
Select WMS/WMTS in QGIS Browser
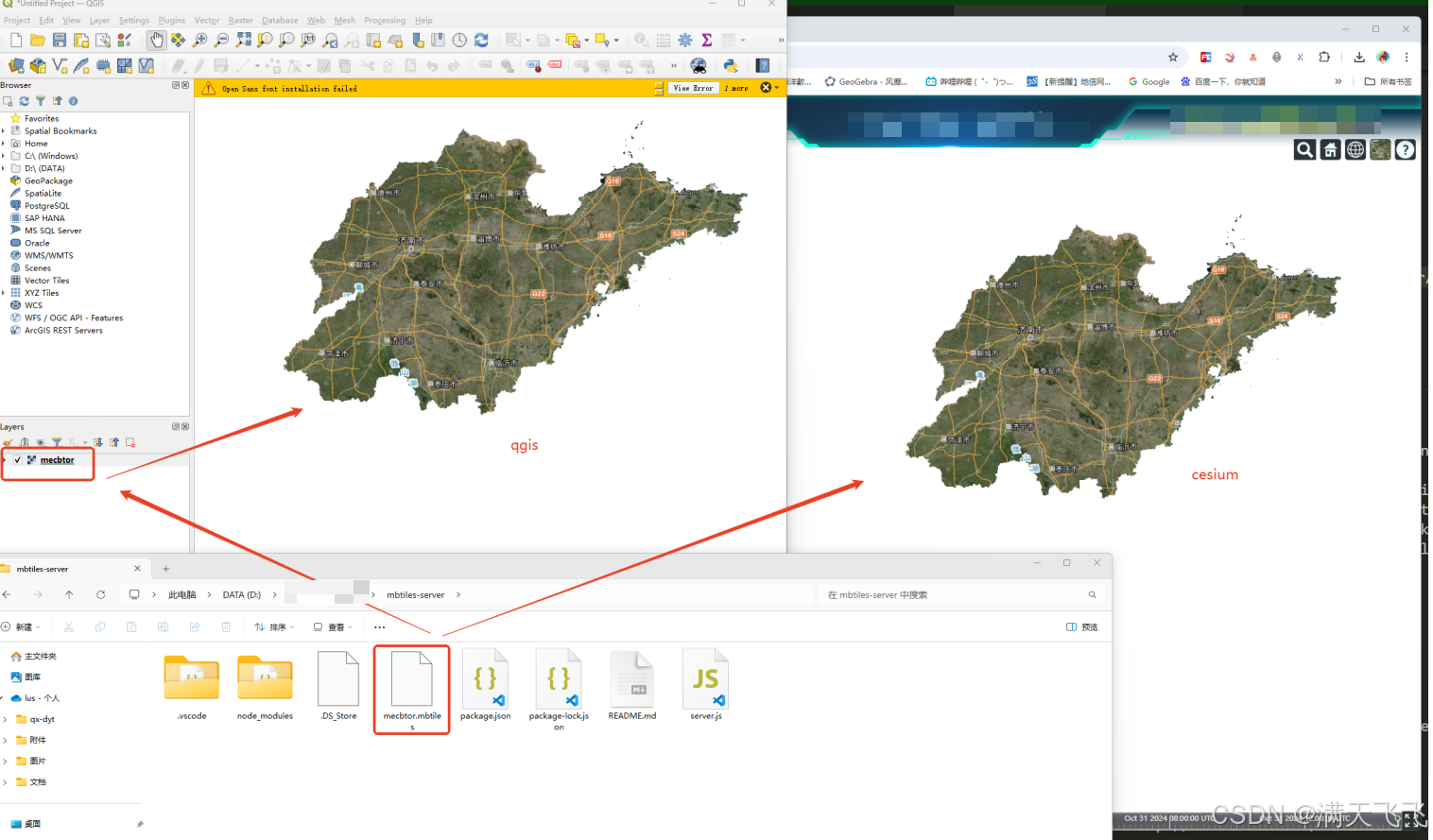(48, 255)
